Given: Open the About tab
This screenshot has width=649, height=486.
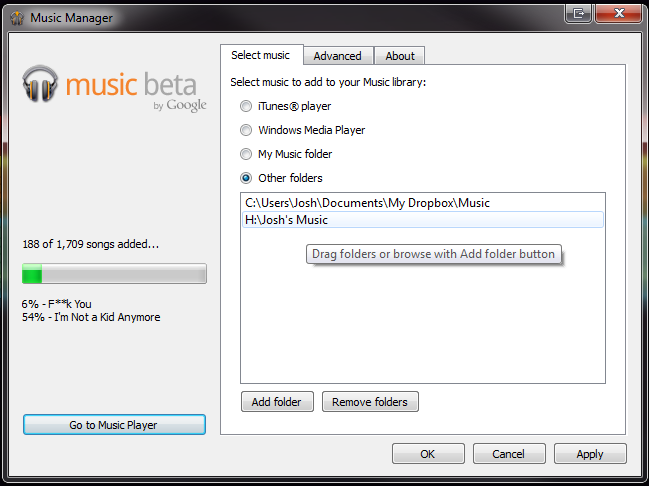Looking at the screenshot, I should click(400, 56).
